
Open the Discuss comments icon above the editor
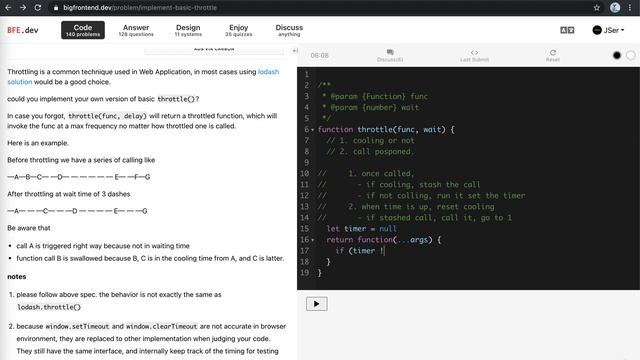pos(390,55)
